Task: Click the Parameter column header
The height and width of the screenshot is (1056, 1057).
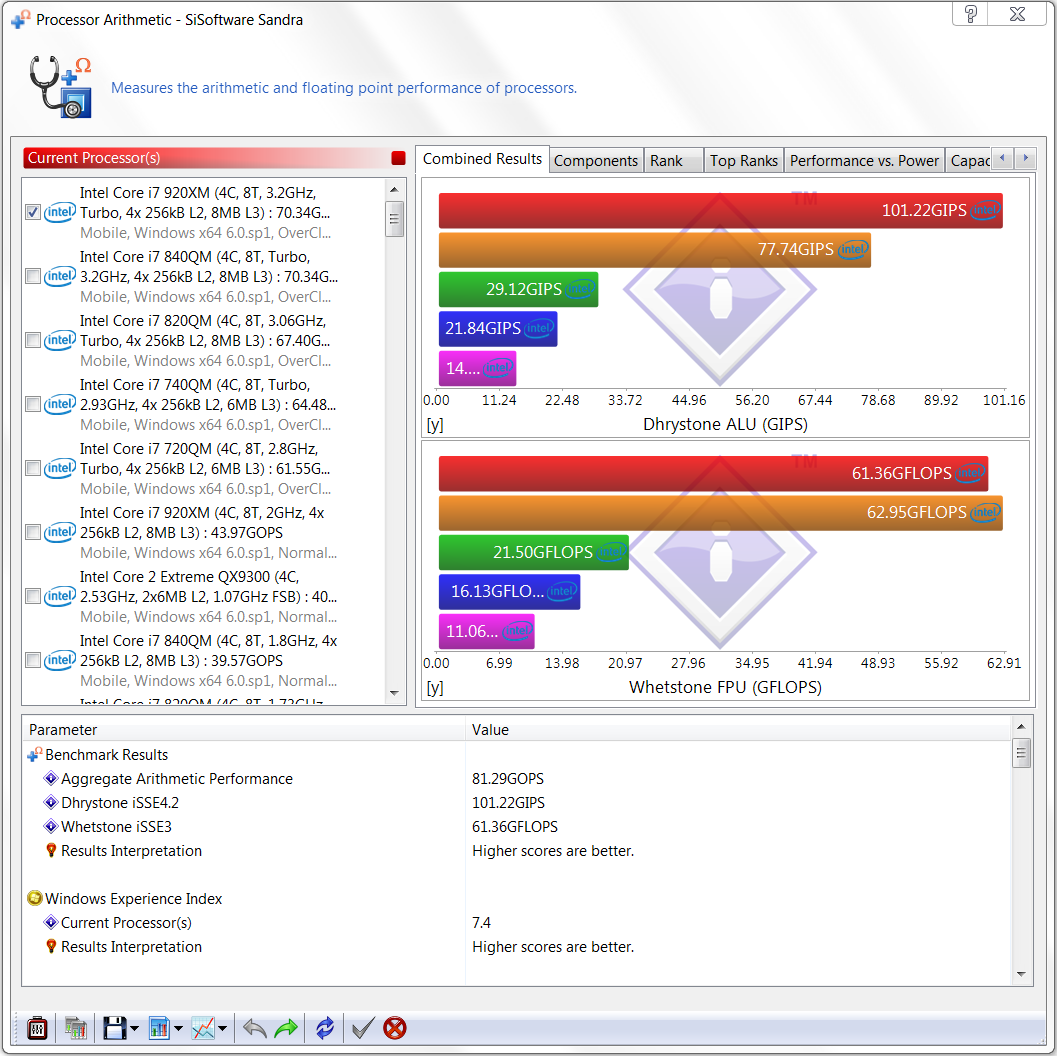Action: pos(243,730)
